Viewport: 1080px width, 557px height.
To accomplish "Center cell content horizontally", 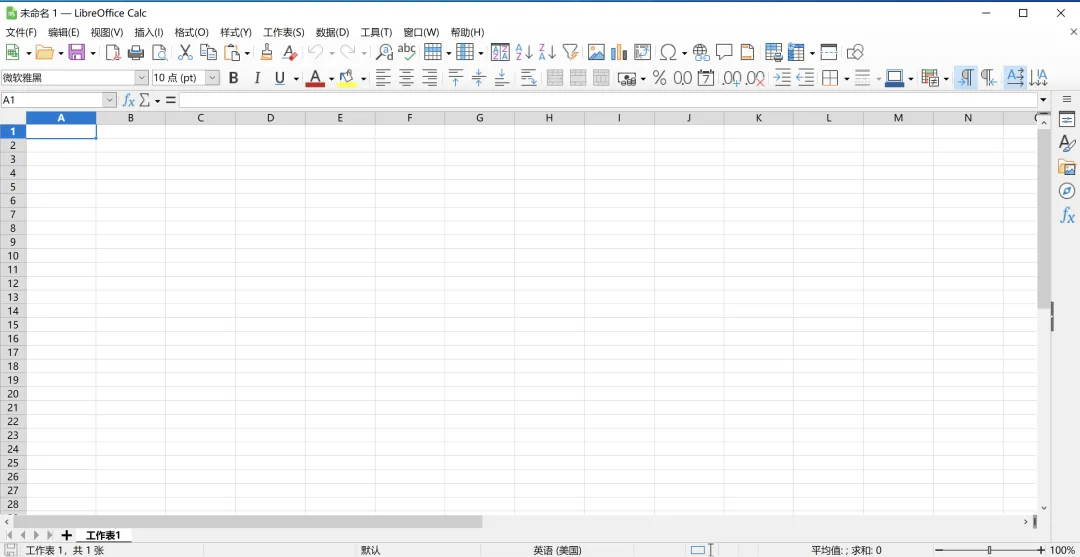I will (406, 78).
